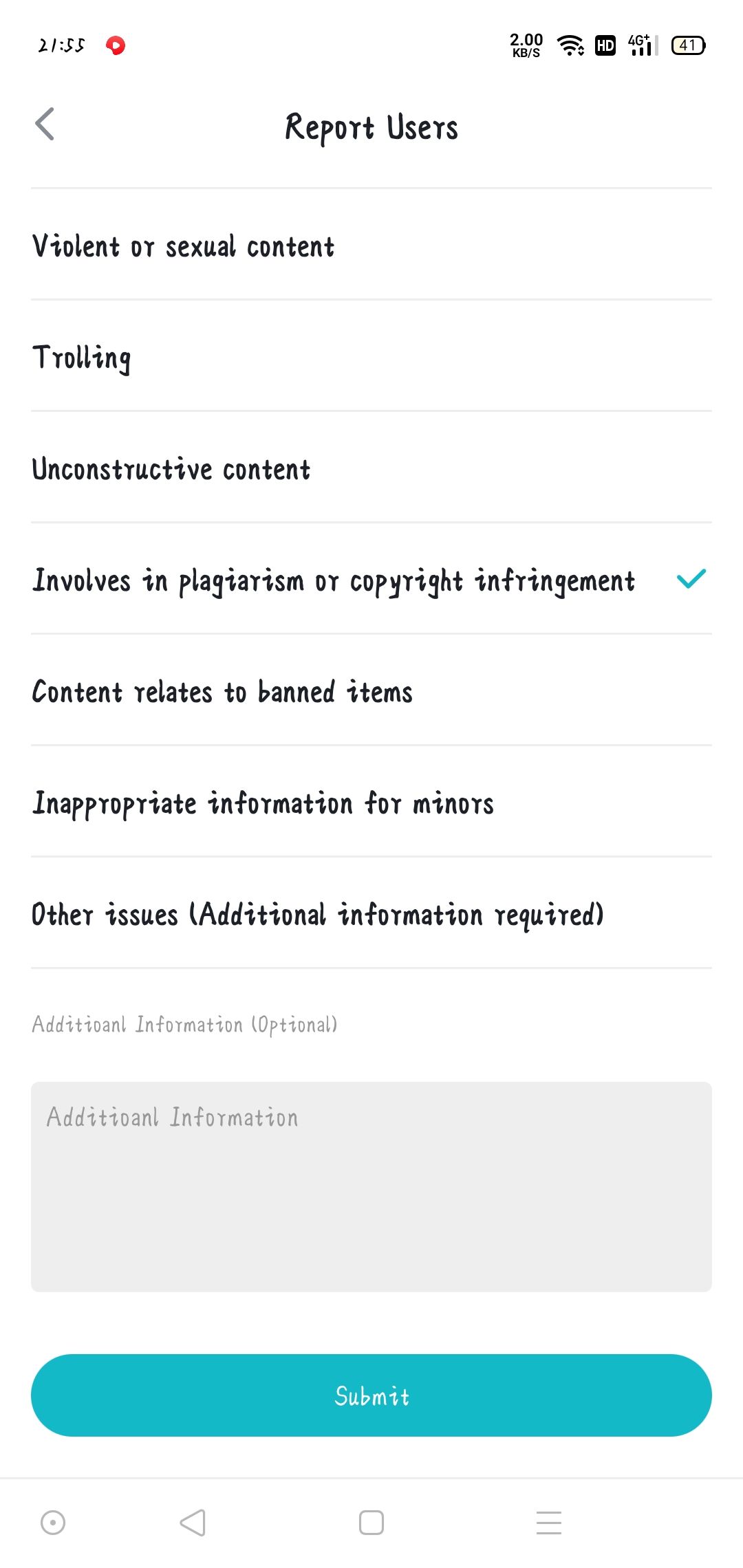This screenshot has width=743, height=1568.
Task: Tap the 4G signal strength indicator
Action: coord(643,45)
